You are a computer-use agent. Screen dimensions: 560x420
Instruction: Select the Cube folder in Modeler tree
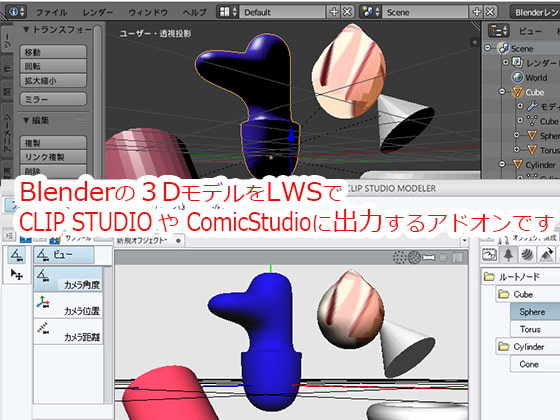coord(528,295)
